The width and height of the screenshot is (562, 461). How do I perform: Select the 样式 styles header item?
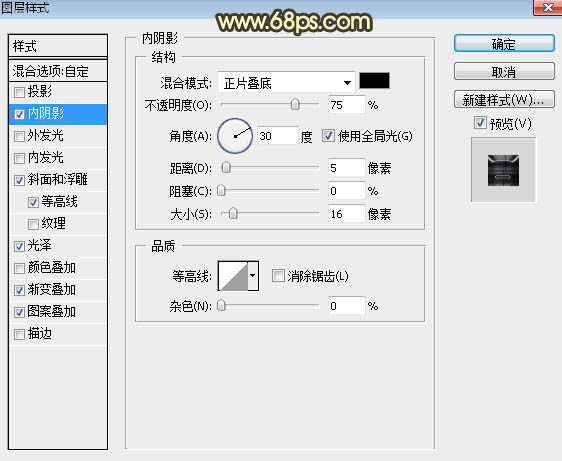[x=58, y=46]
